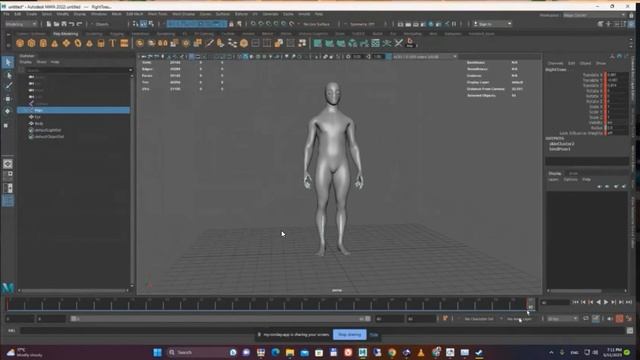Toggle Auto Keyframe button
640x360 pixels.
pyautogui.click(x=619, y=319)
